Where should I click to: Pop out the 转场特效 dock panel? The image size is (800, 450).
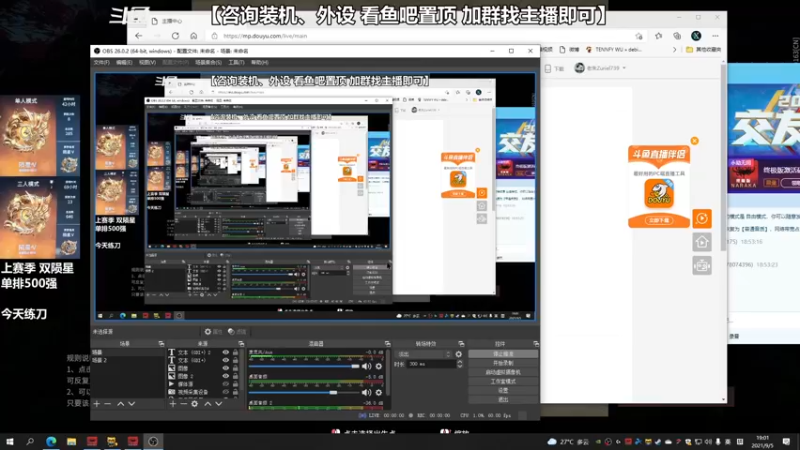[461, 344]
